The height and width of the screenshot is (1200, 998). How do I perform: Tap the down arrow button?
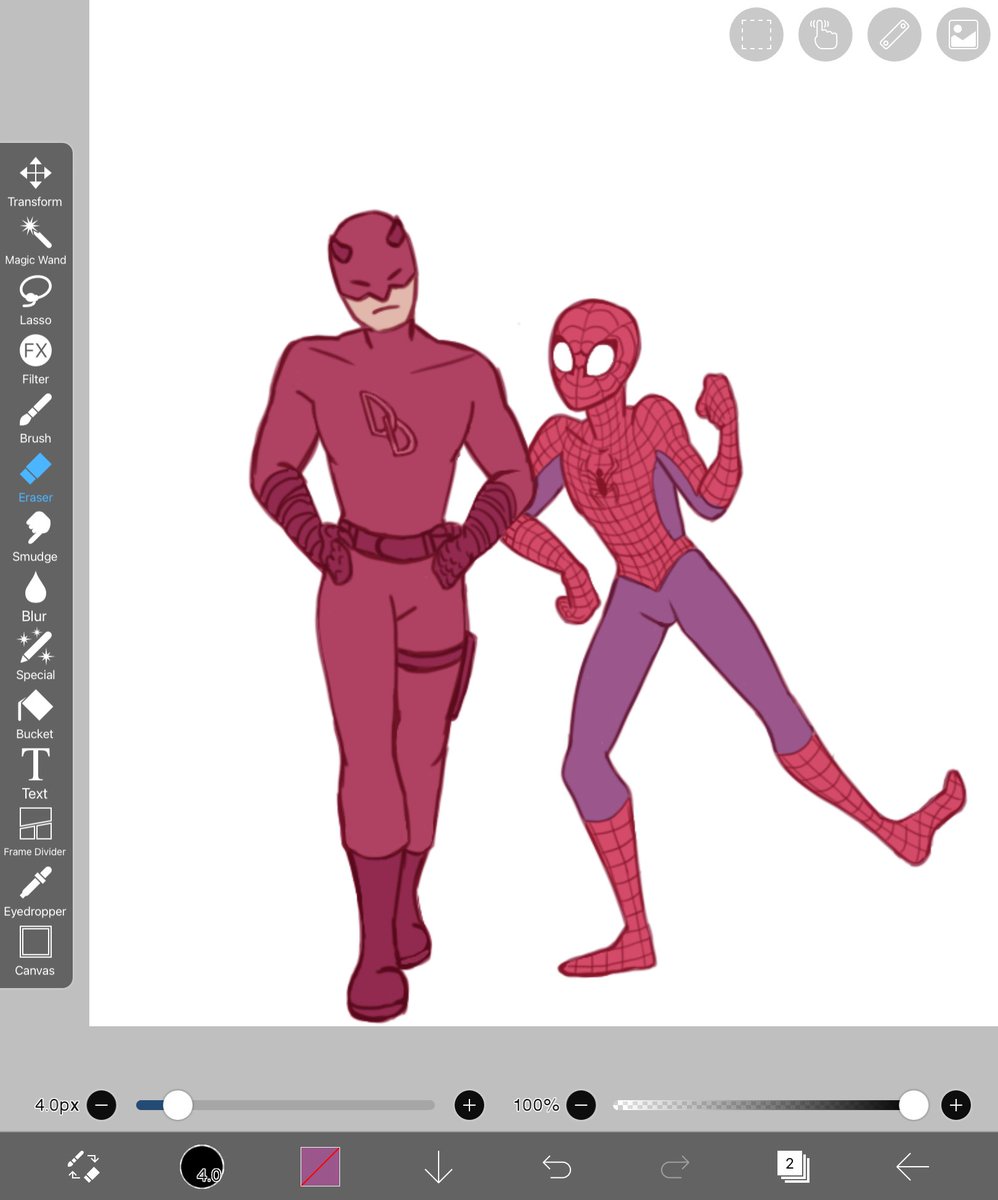coord(438,1166)
